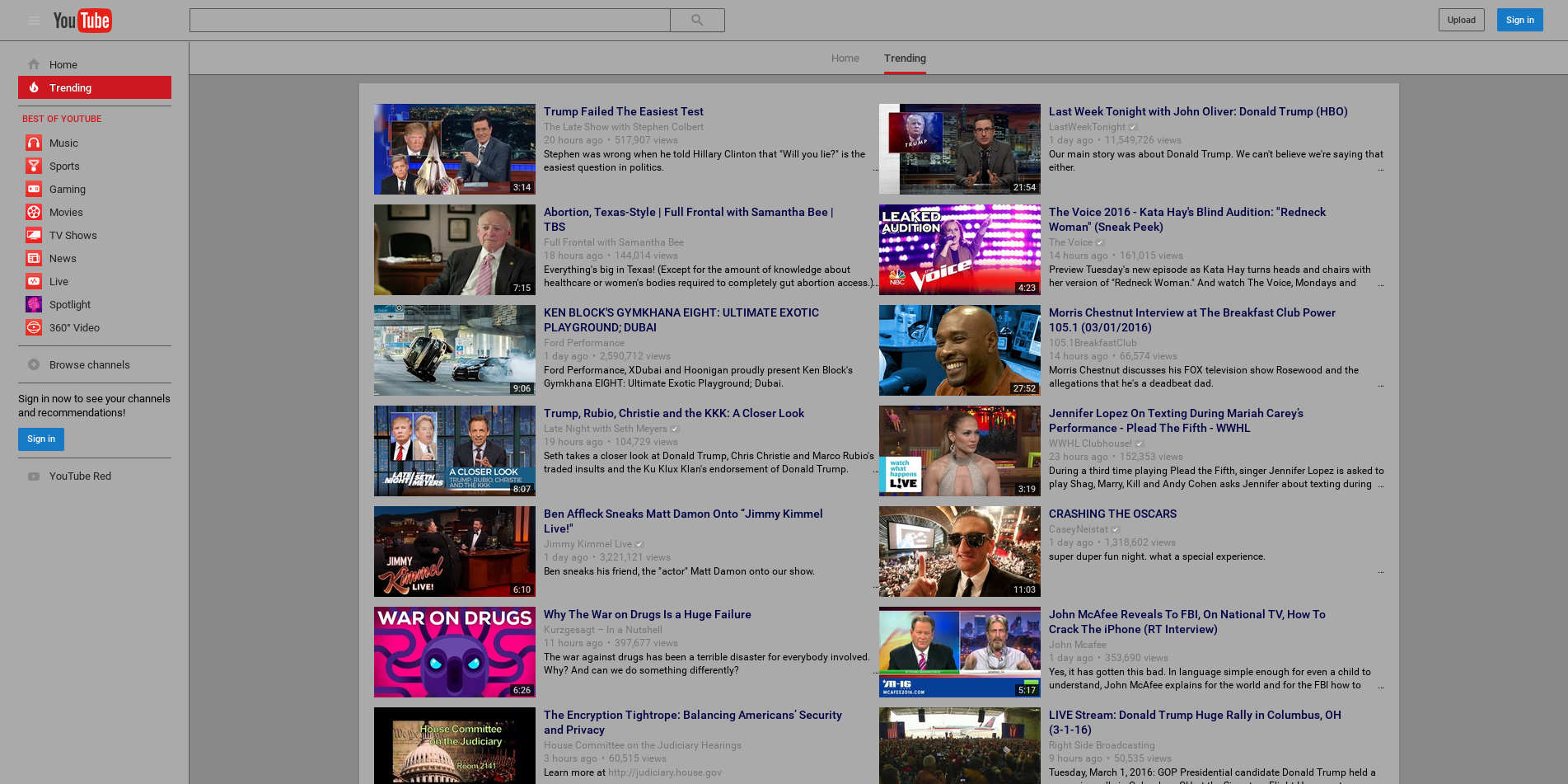Click the Upload button
1568x784 pixels.
1462,20
